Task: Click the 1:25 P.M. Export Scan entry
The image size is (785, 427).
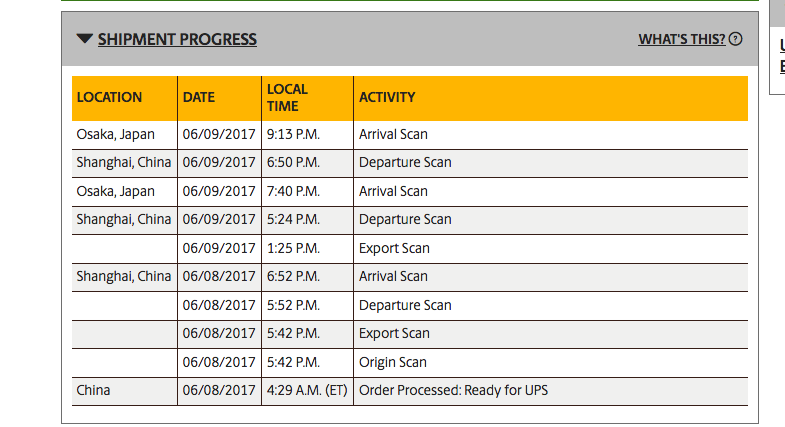Action: click(x=394, y=248)
